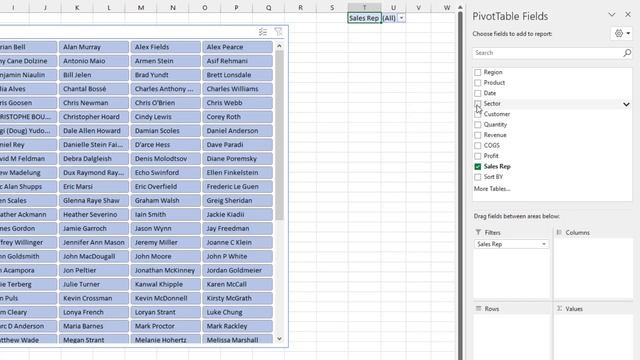The width and height of the screenshot is (640, 360).
Task: Check the Sort BY field
Action: pyautogui.click(x=478, y=177)
